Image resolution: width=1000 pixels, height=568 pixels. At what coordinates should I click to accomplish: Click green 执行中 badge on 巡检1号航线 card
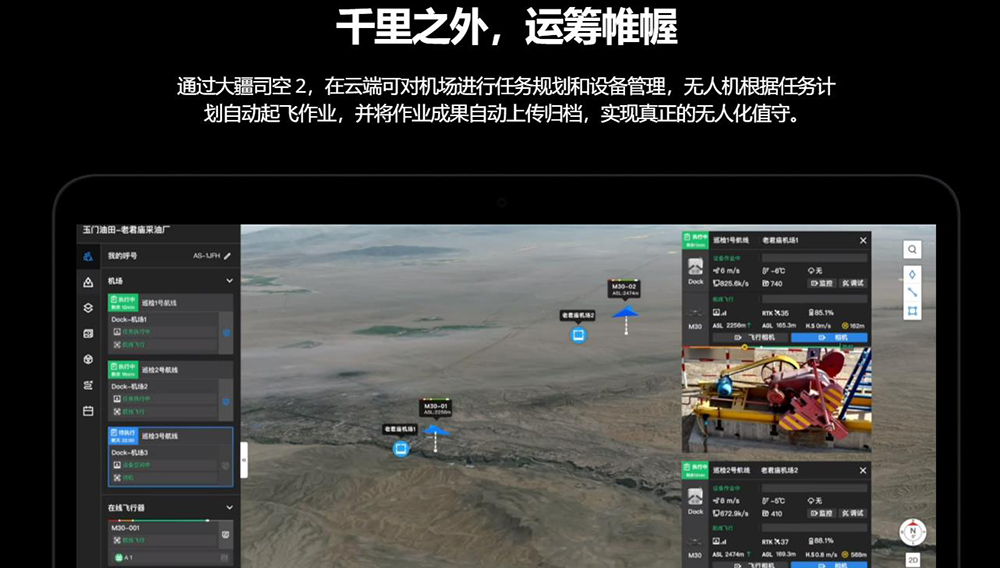click(123, 303)
